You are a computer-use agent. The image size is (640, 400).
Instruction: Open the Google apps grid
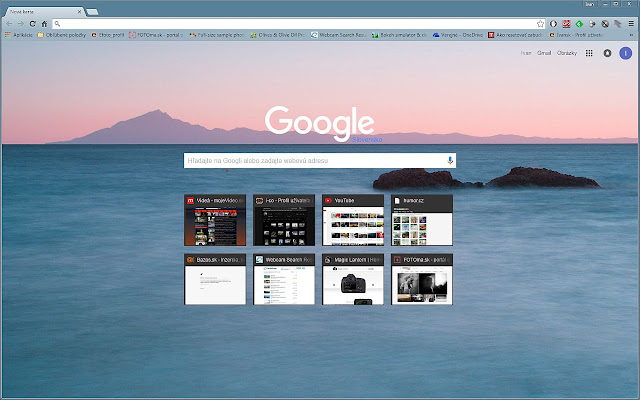(589, 53)
